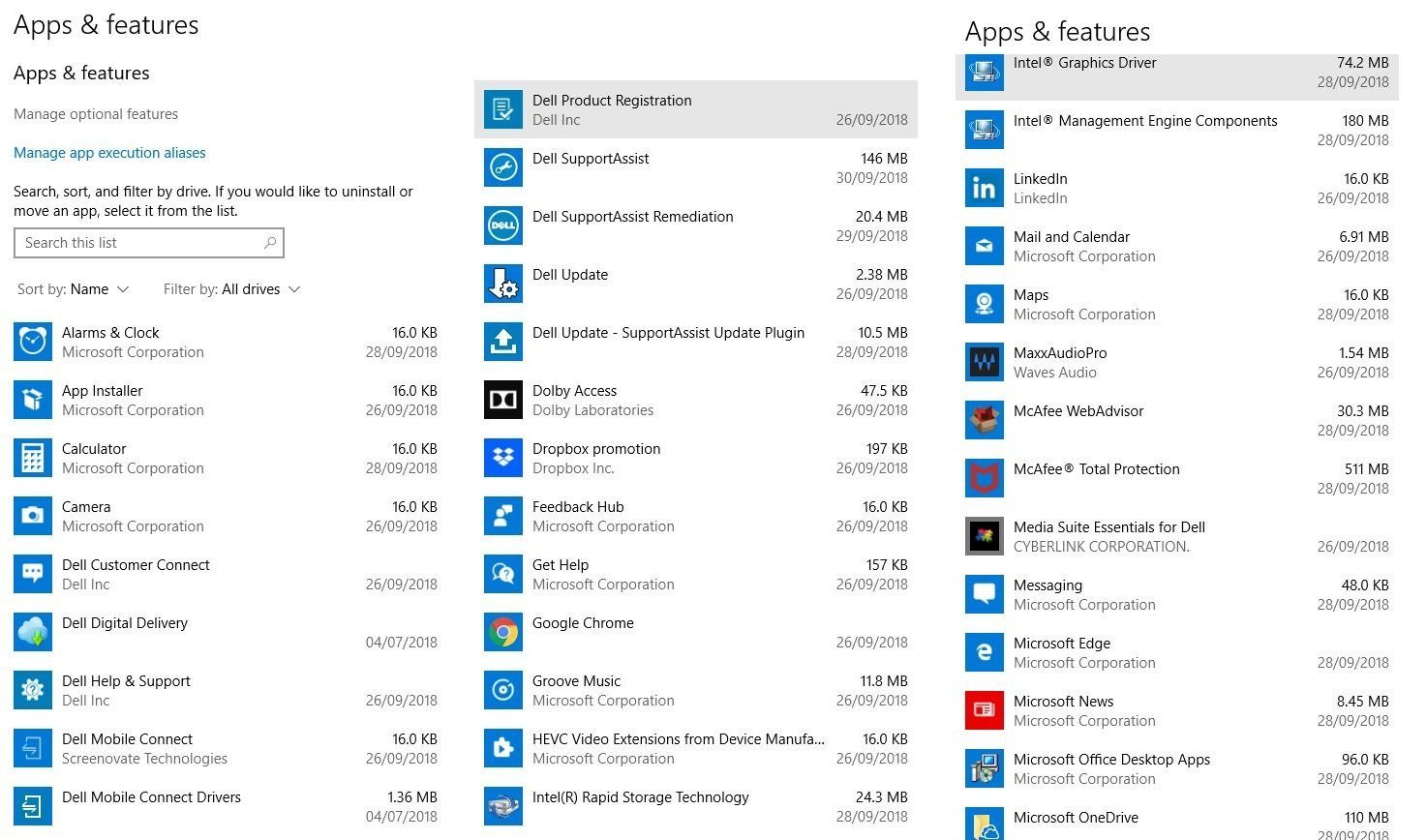
Task: Open Manage optional features
Action: pos(96,114)
